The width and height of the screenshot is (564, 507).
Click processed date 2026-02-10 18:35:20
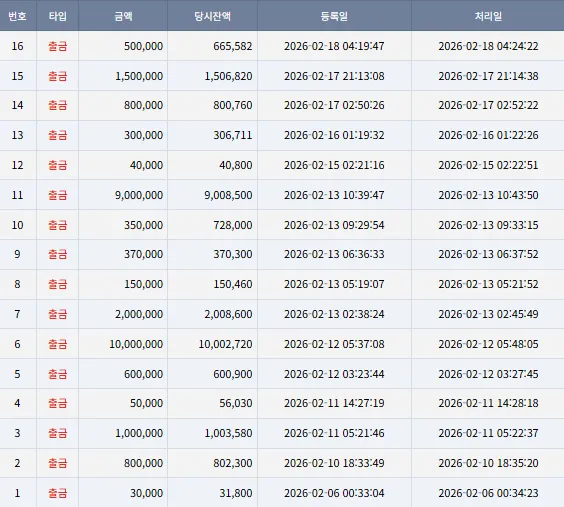pos(488,463)
